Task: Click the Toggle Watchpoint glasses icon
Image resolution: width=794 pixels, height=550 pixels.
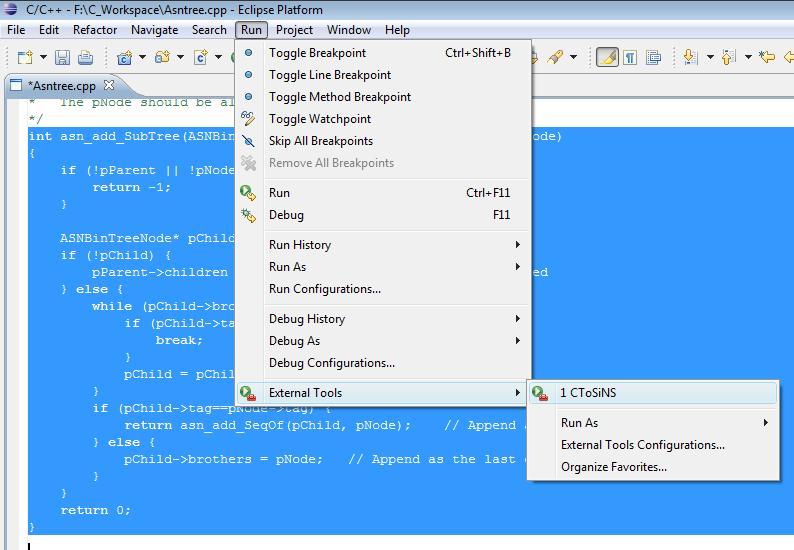Action: point(248,119)
